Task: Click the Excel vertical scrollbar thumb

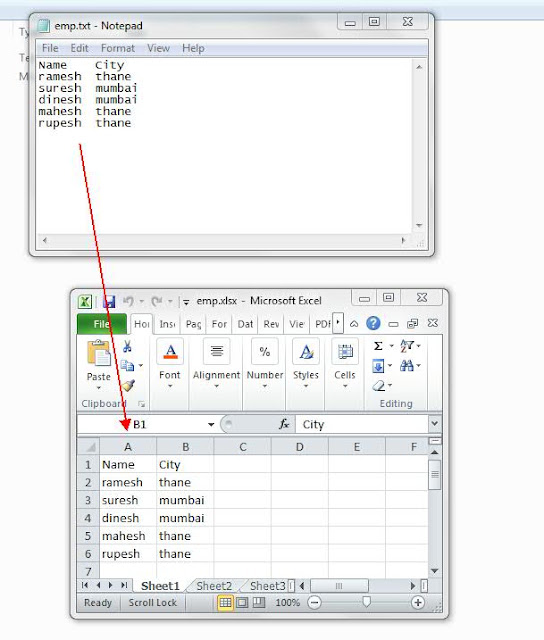Action: [x=435, y=474]
